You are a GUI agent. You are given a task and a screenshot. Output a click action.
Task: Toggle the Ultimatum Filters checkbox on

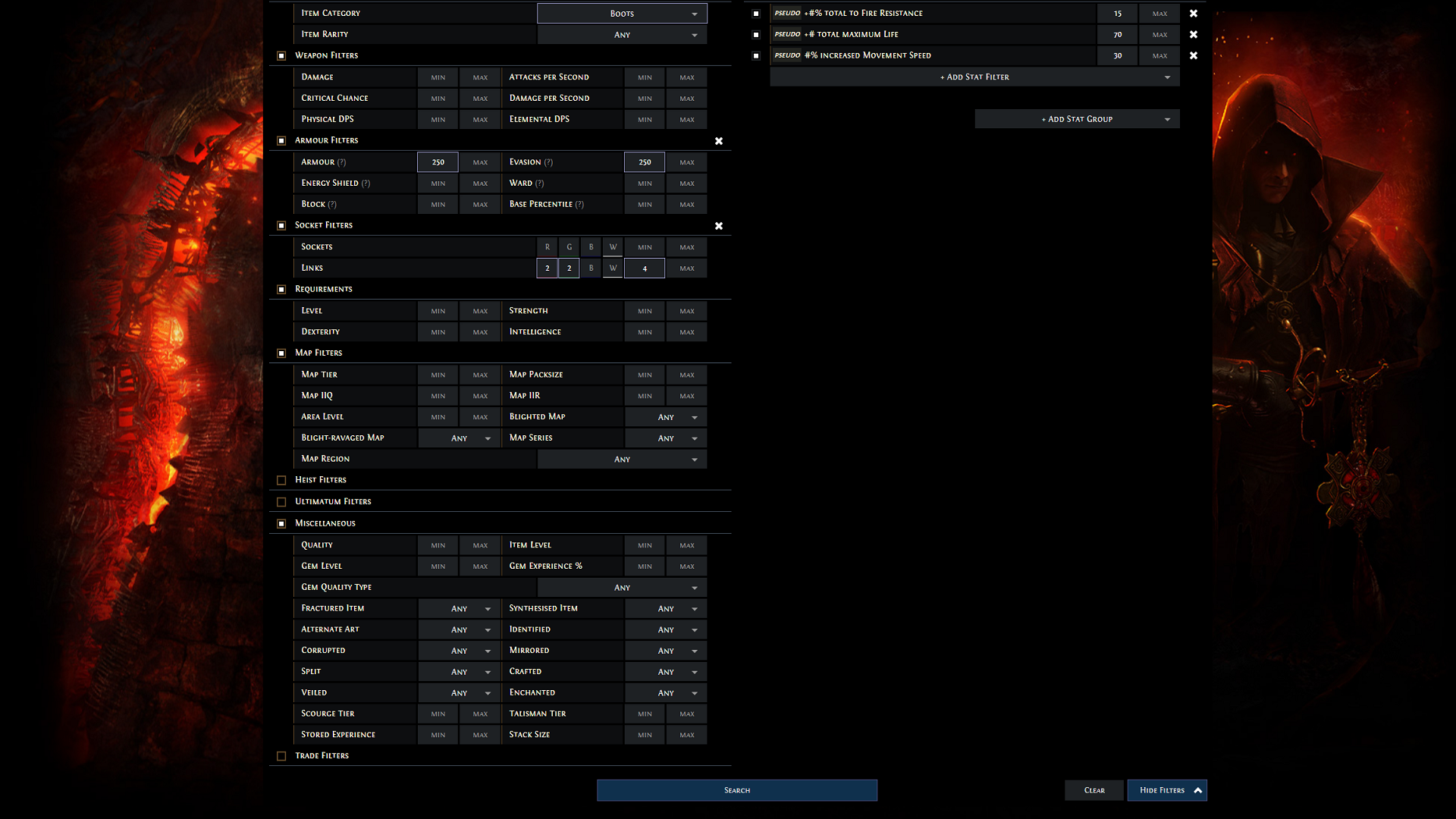pyautogui.click(x=281, y=501)
